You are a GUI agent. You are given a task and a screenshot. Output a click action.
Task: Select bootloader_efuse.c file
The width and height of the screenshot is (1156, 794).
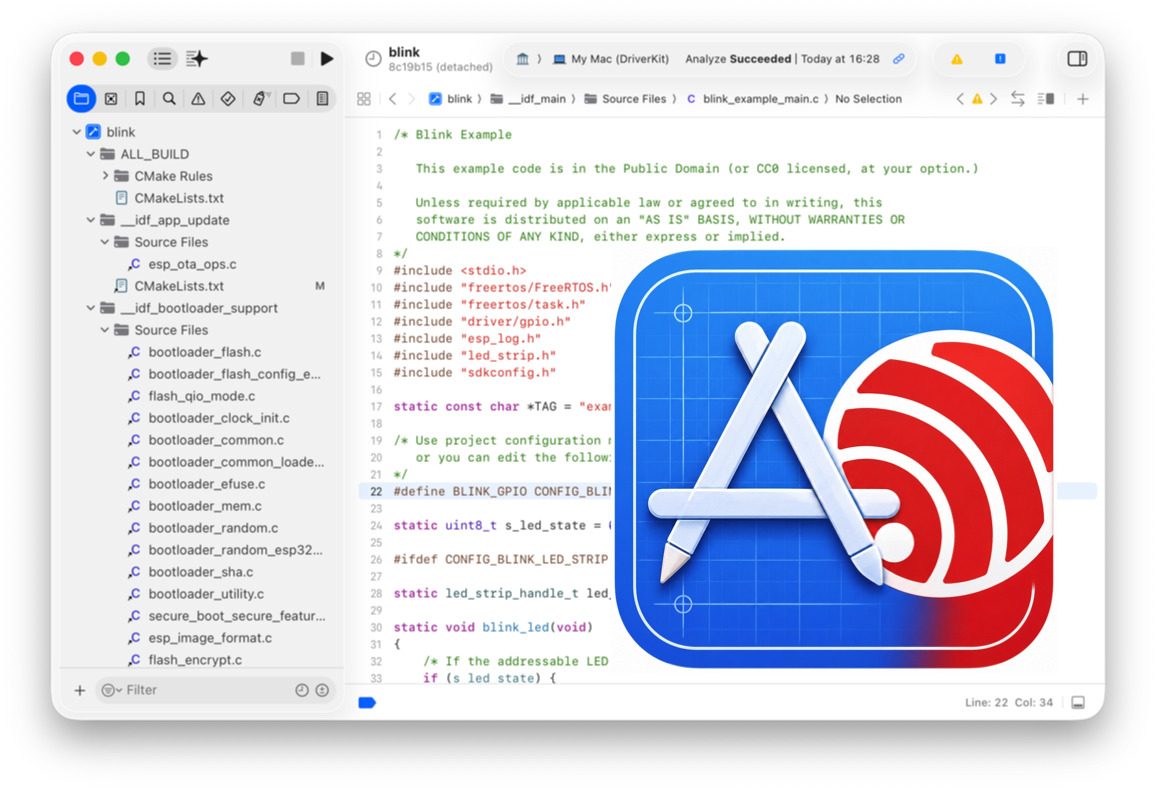(206, 484)
